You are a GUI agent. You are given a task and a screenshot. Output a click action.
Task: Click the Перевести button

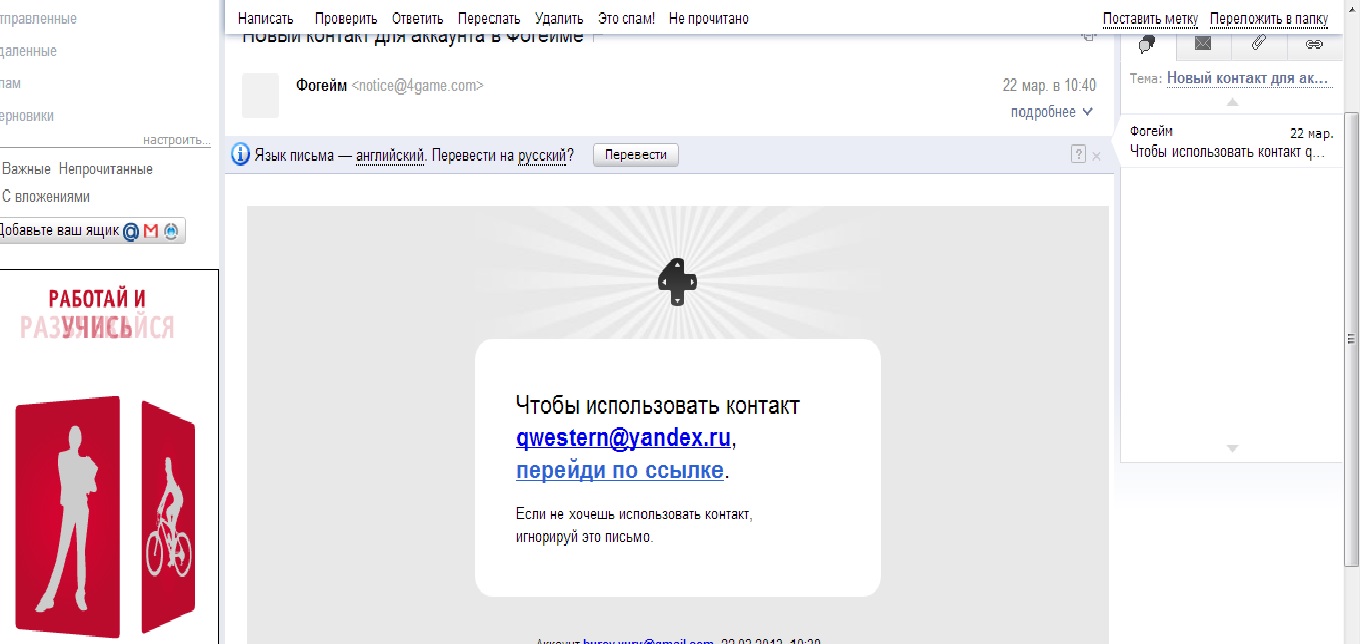pyautogui.click(x=636, y=155)
